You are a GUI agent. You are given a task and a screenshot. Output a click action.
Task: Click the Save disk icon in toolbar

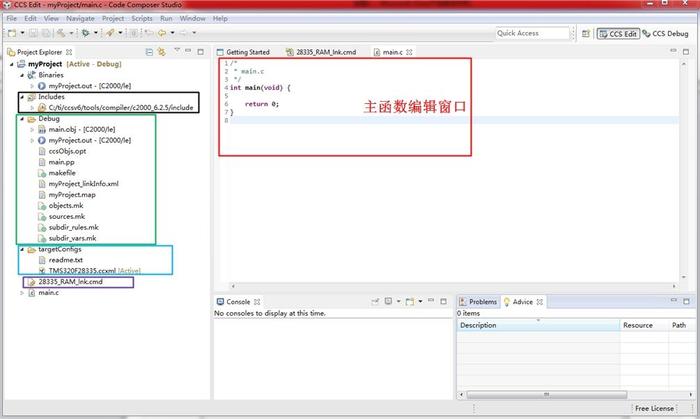[x=33, y=33]
